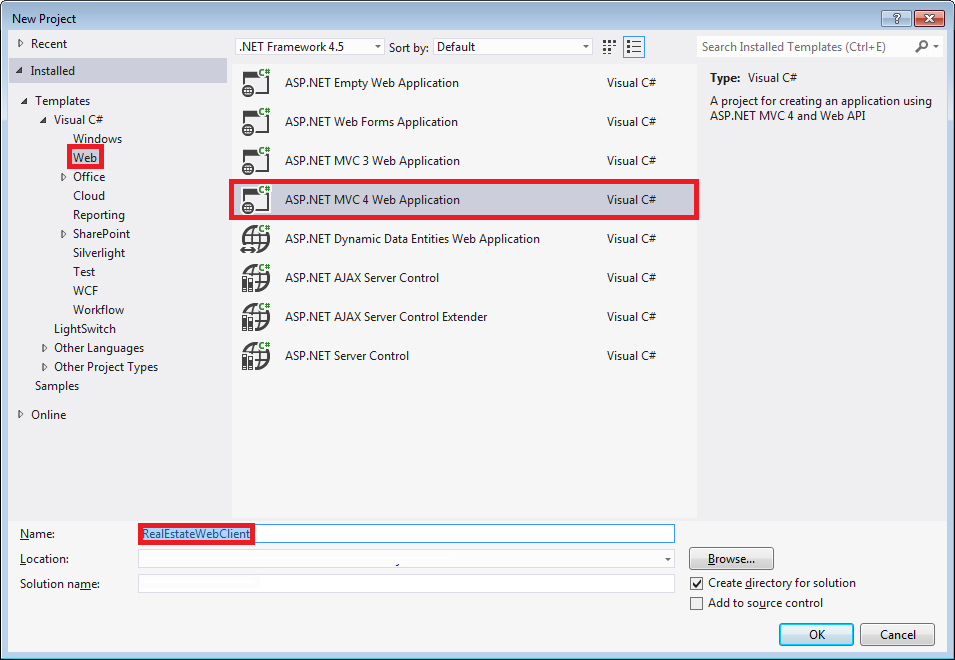Select Reporting template category
Screen dimensions: 955x660
pos(99,215)
